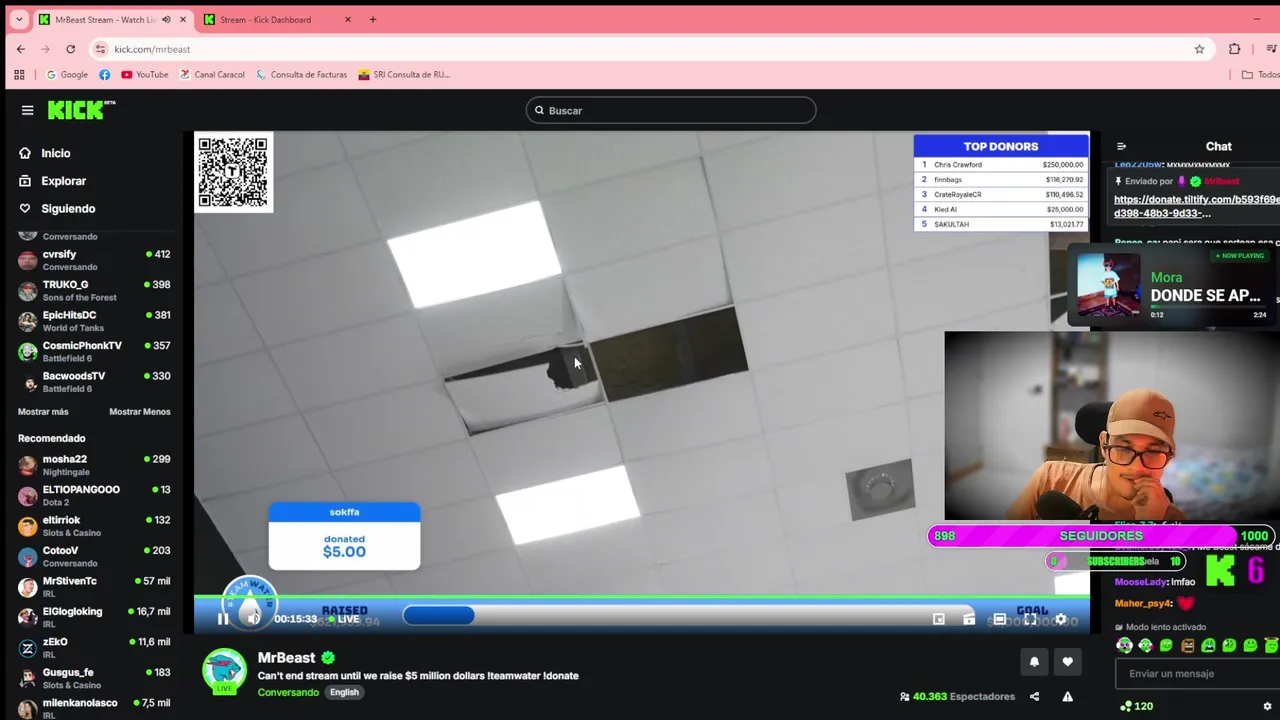This screenshot has width=1280, height=720.
Task: Open BacwoodsTV channel in the sidebar
Action: [x=94, y=382]
